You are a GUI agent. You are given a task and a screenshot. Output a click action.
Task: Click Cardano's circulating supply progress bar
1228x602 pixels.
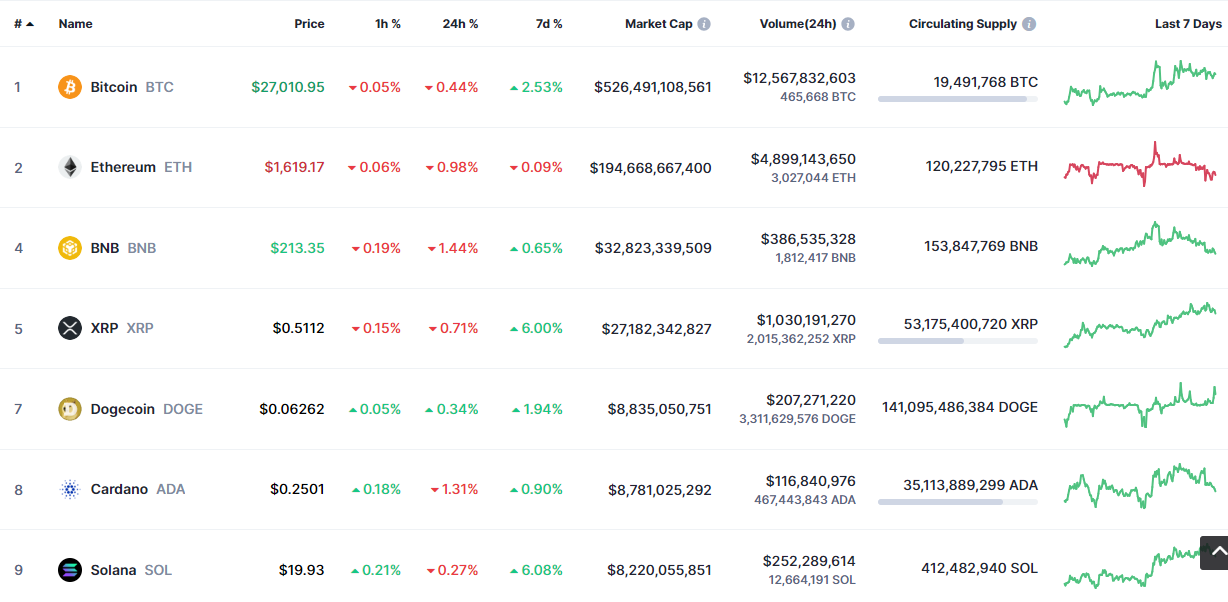point(958,502)
